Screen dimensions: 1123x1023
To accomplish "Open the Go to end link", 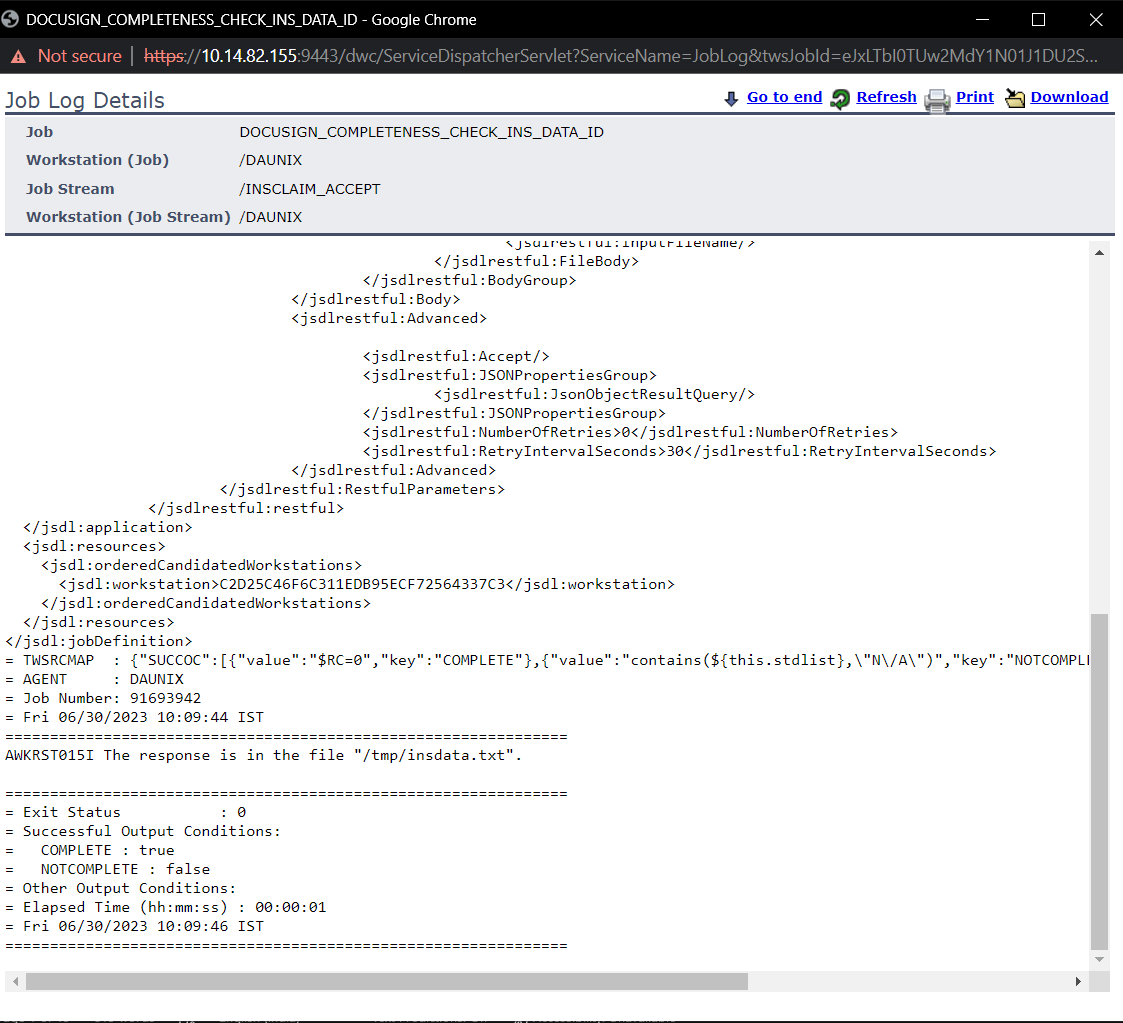I will (784, 97).
